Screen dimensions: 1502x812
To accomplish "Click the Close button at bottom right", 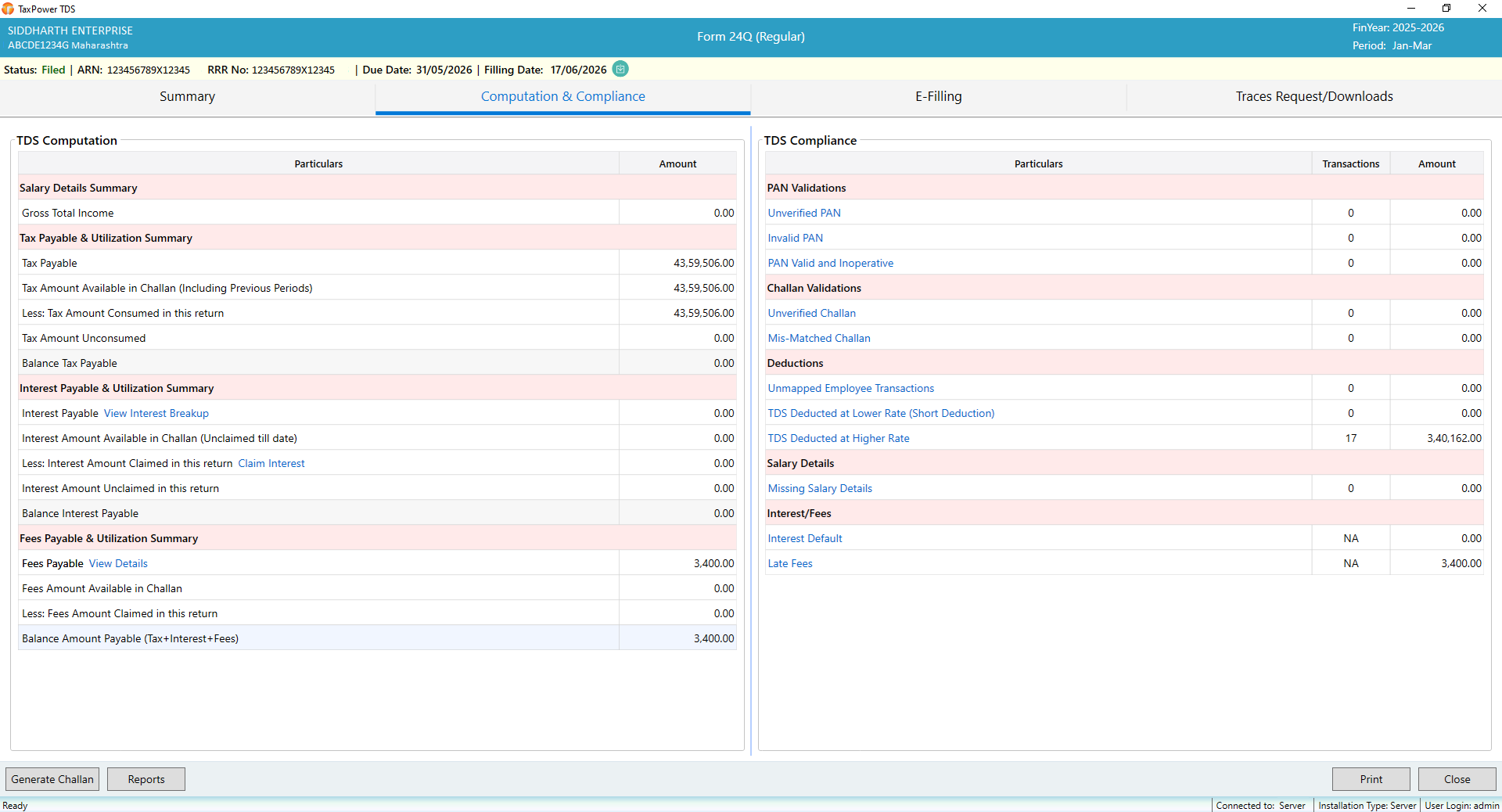I will pos(1457,779).
